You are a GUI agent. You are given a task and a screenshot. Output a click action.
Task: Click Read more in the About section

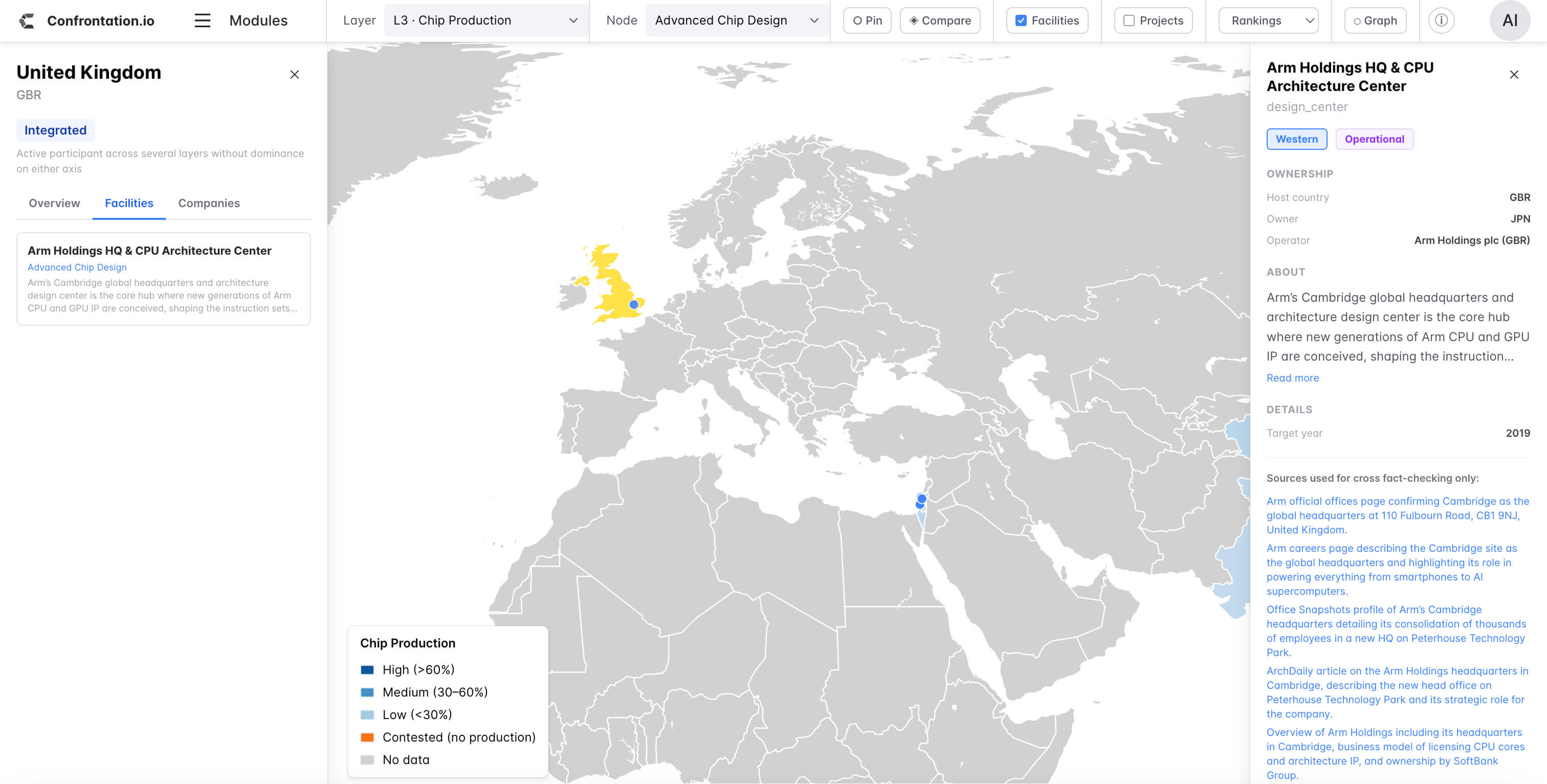(1292, 377)
